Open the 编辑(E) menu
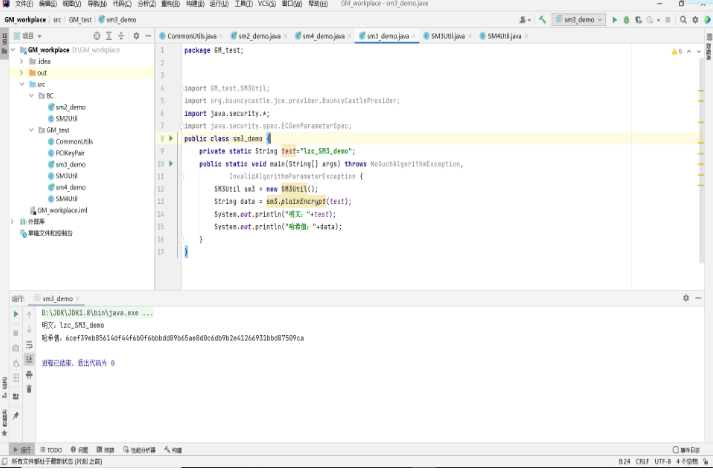The width and height of the screenshot is (713, 474). tap(48, 4)
